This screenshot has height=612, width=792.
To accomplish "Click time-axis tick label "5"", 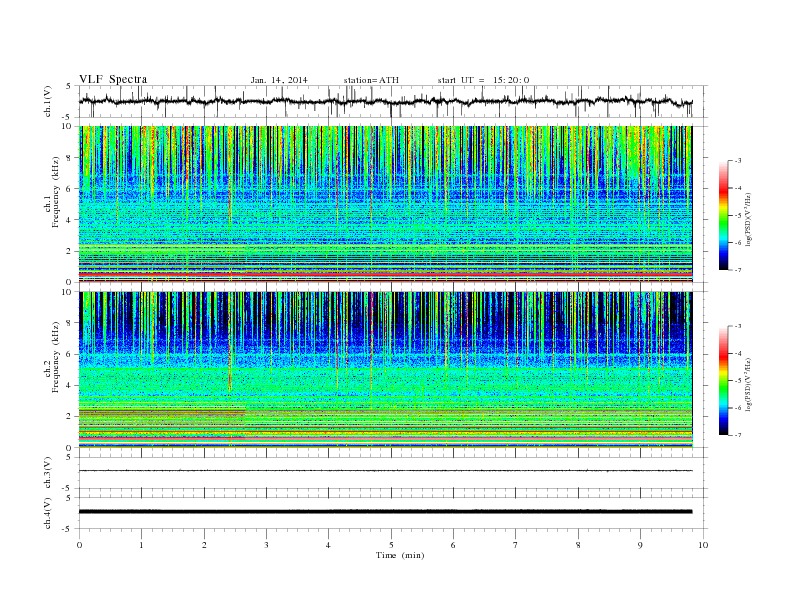I will 391,545.
